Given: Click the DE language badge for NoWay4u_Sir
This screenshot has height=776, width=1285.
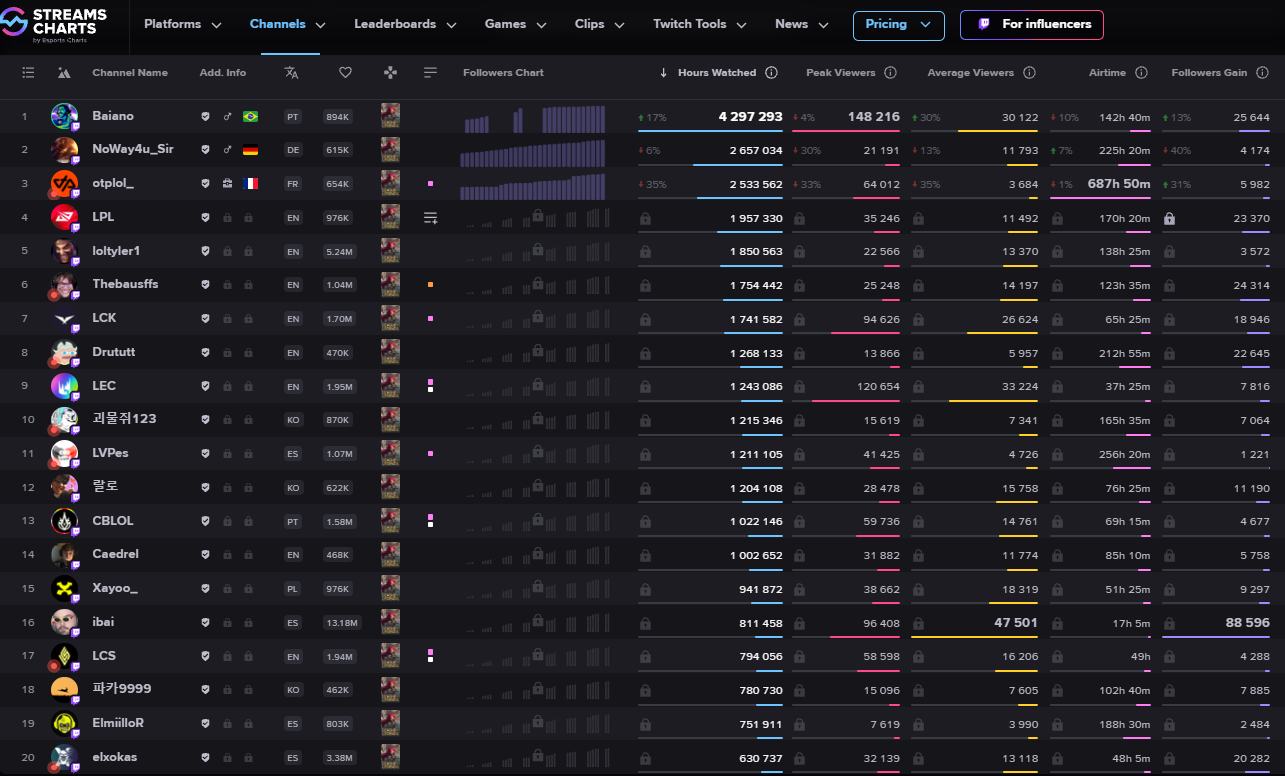Looking at the screenshot, I should click(x=293, y=150).
